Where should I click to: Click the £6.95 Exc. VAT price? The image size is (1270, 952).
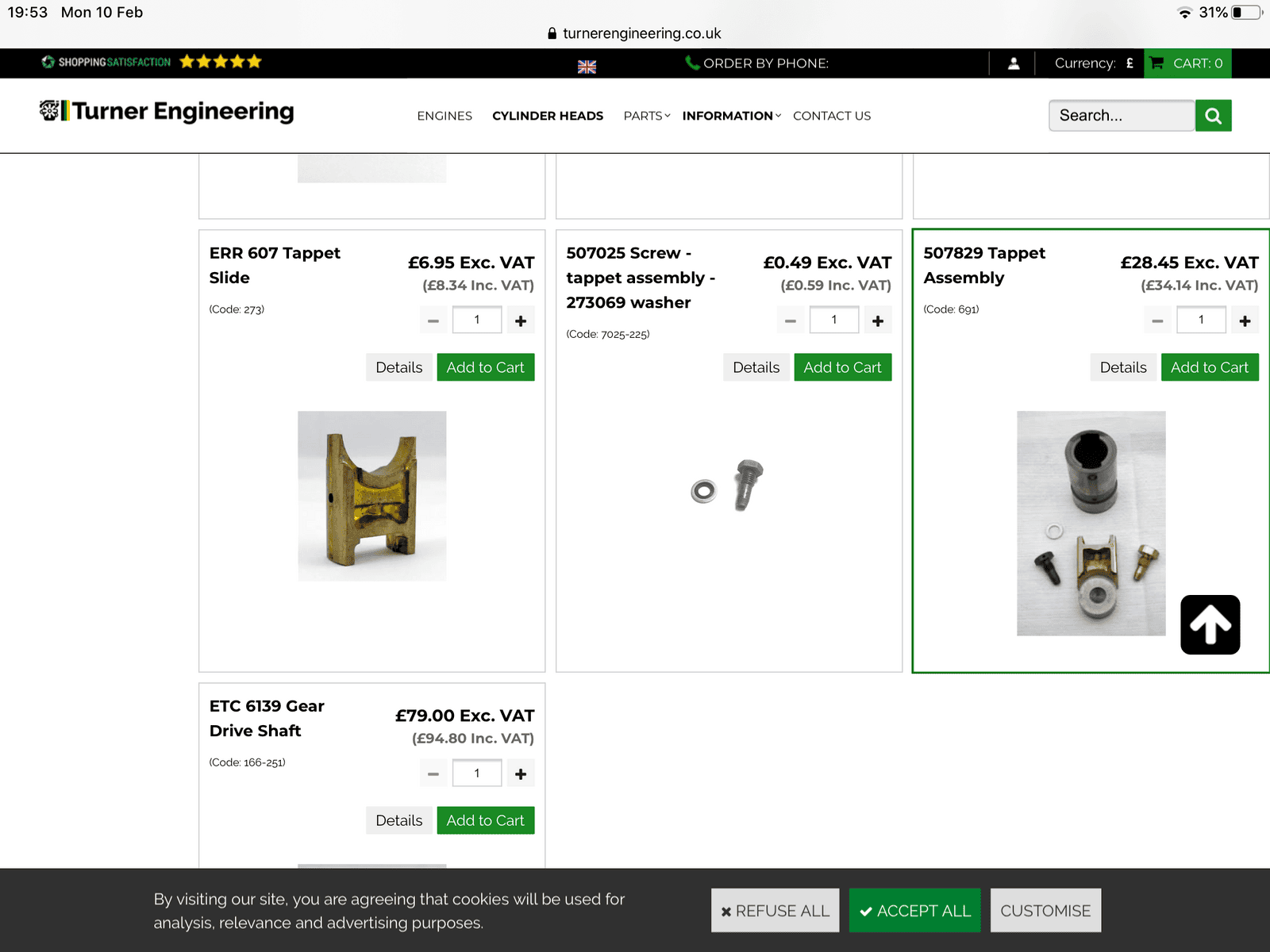point(471,263)
